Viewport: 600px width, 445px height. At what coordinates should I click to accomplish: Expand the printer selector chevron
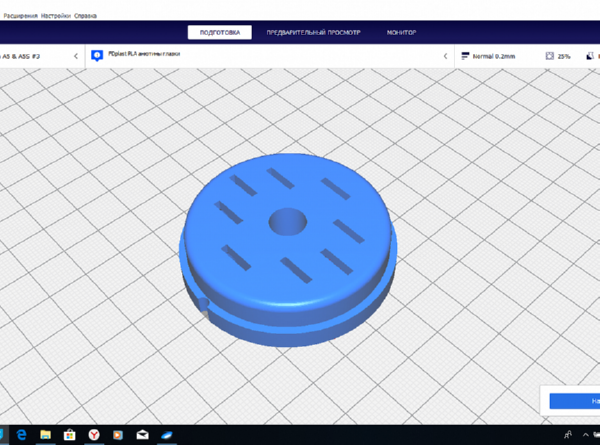pyautogui.click(x=76, y=56)
